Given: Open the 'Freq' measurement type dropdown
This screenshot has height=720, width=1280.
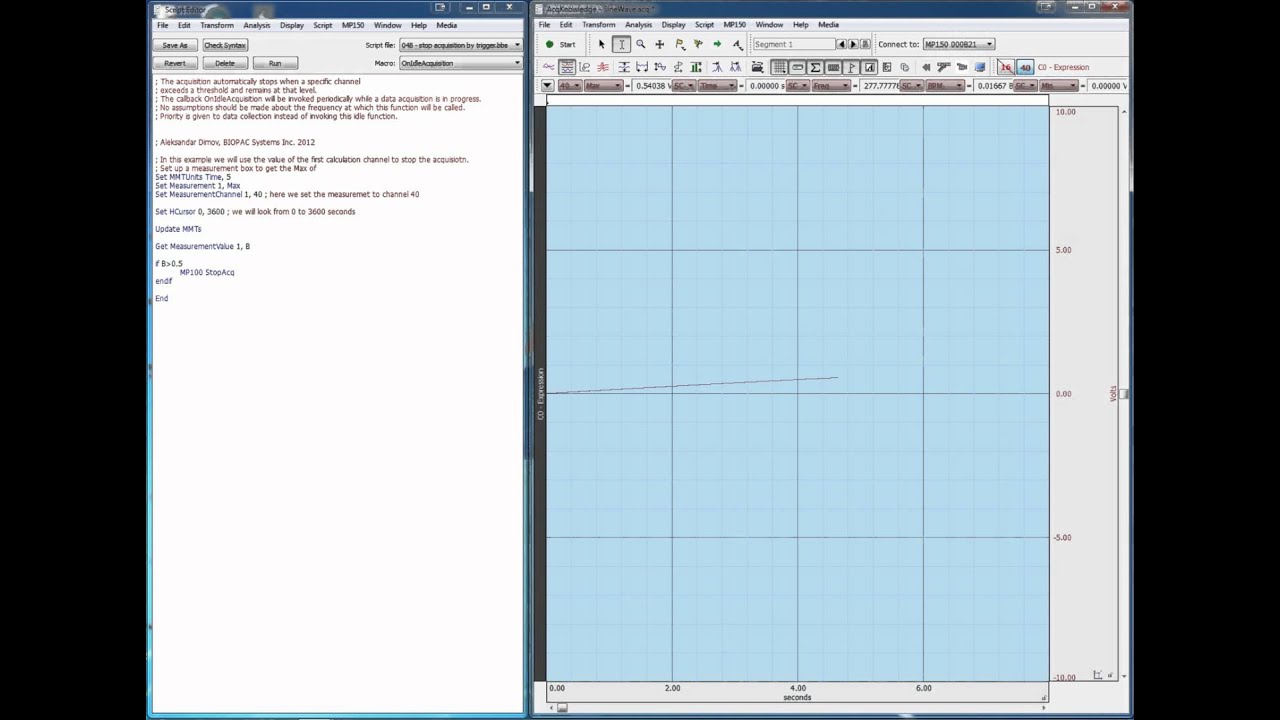Looking at the screenshot, I should point(832,86).
